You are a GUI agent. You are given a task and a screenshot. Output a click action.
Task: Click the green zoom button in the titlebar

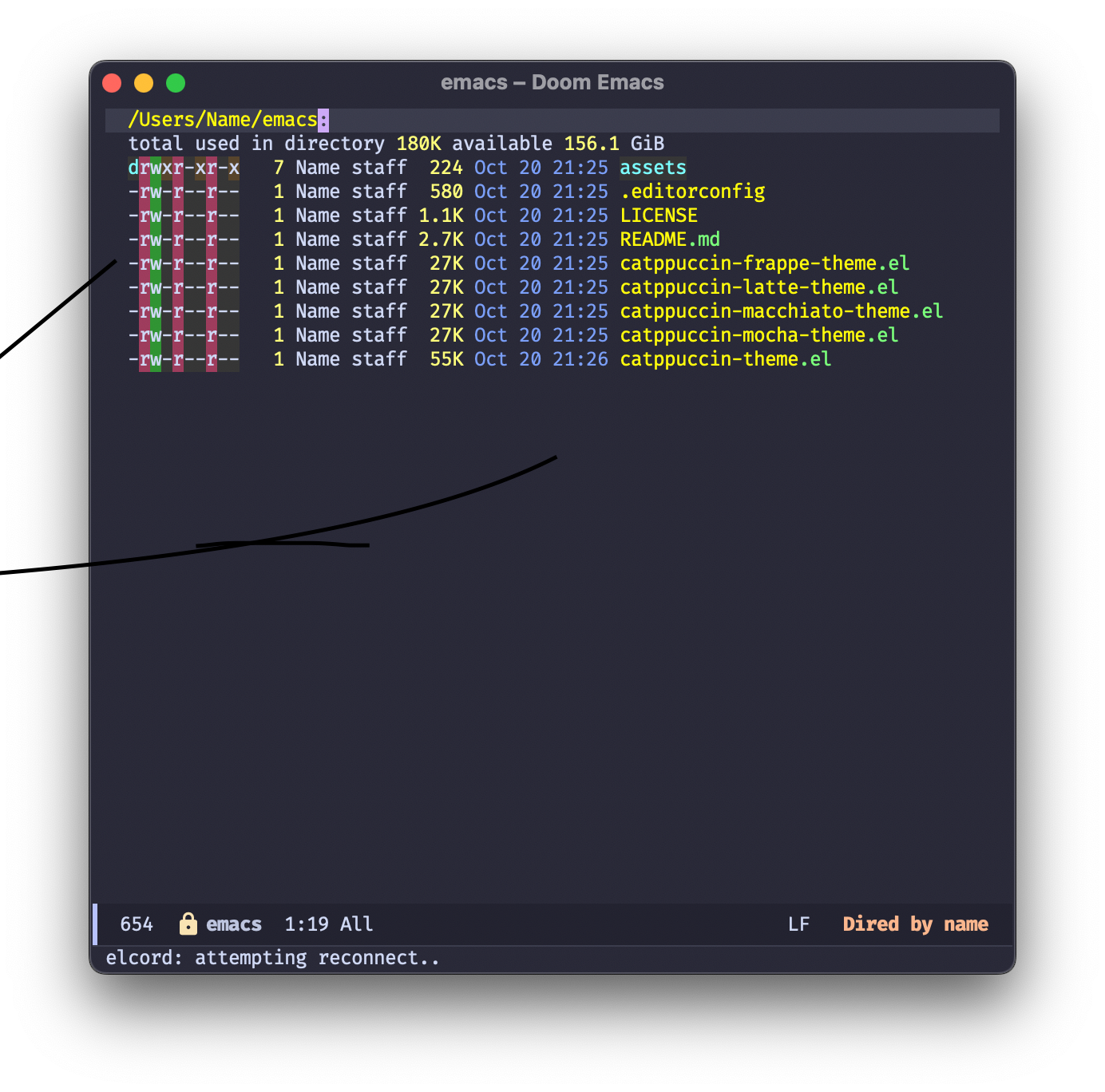pos(175,82)
